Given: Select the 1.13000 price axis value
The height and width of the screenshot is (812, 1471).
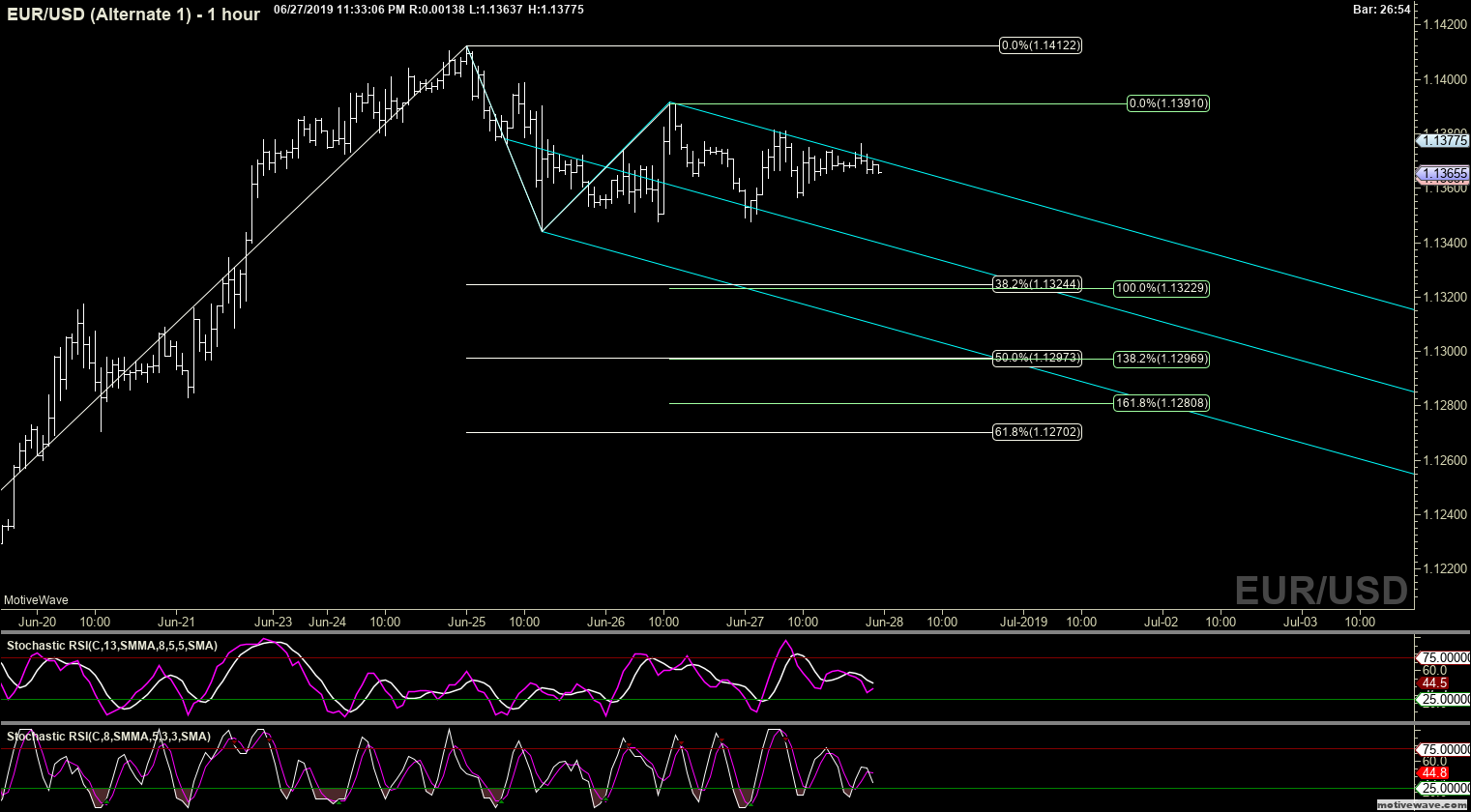Looking at the screenshot, I should click(x=1446, y=351).
